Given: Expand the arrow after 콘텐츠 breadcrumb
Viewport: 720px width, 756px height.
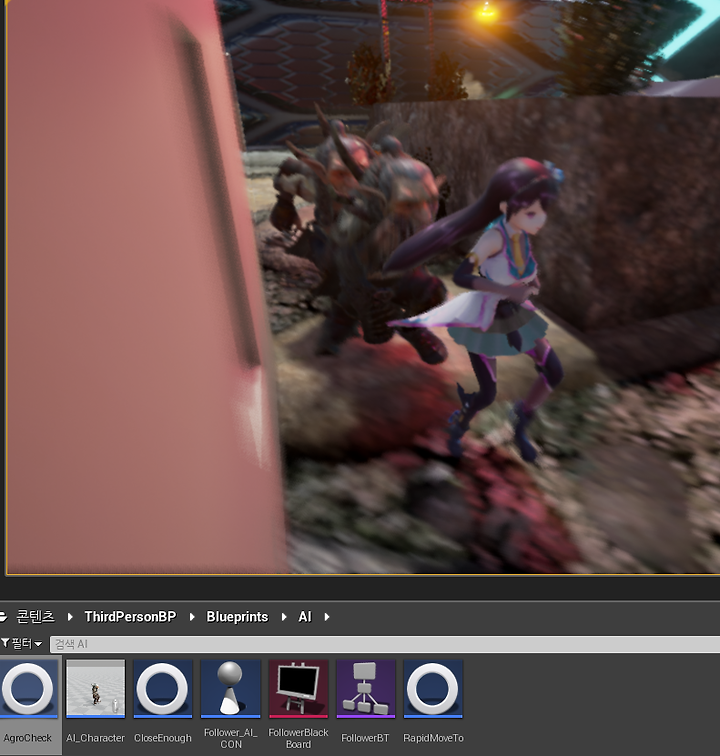Looking at the screenshot, I should [70, 617].
